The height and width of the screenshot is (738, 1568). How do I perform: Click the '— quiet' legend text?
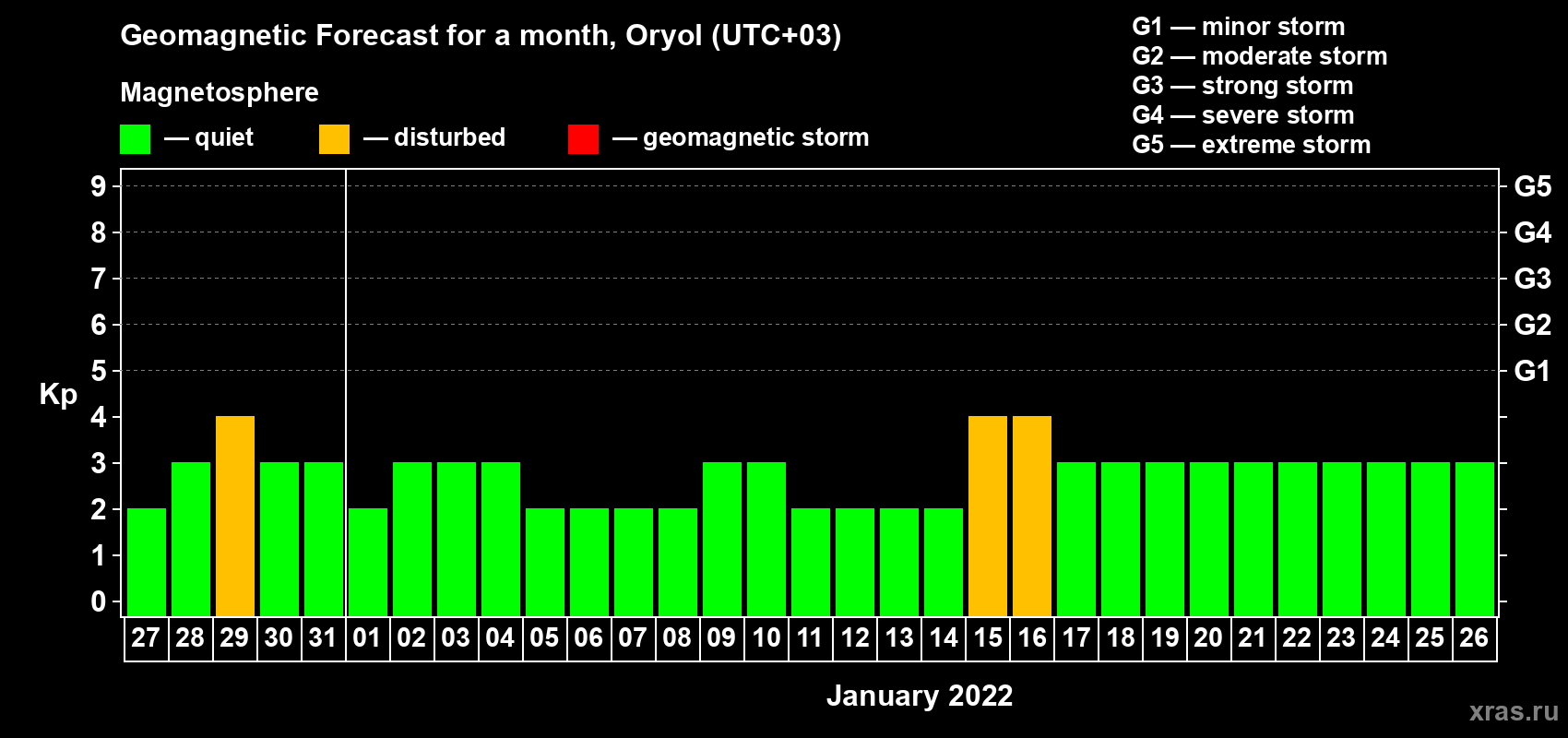pyautogui.click(x=208, y=138)
